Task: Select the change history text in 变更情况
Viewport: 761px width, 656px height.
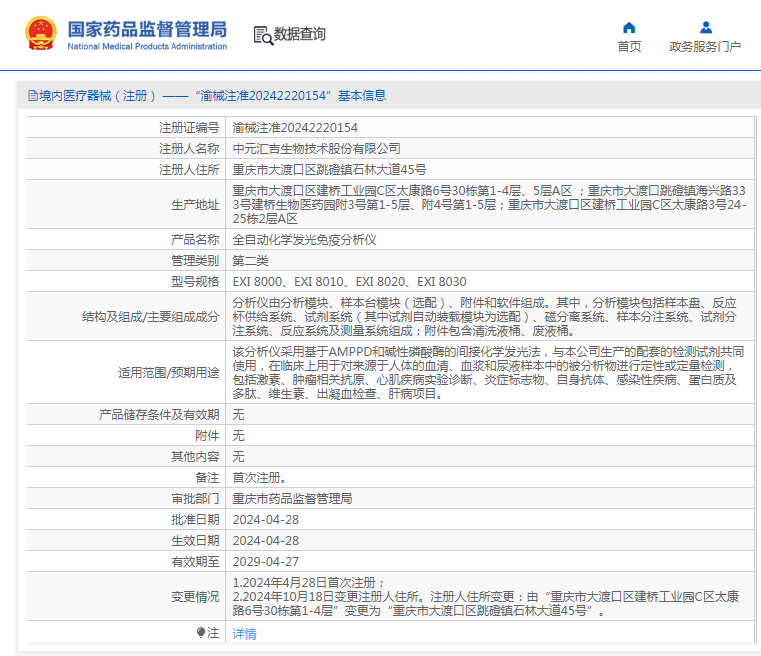Action: [x=486, y=596]
